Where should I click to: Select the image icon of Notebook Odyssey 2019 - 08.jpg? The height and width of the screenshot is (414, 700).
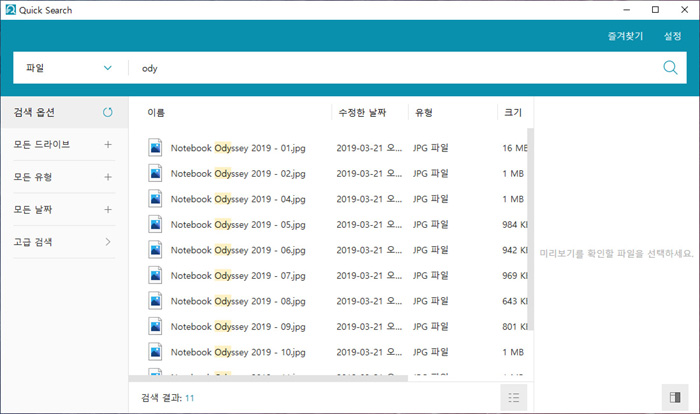[155, 301]
